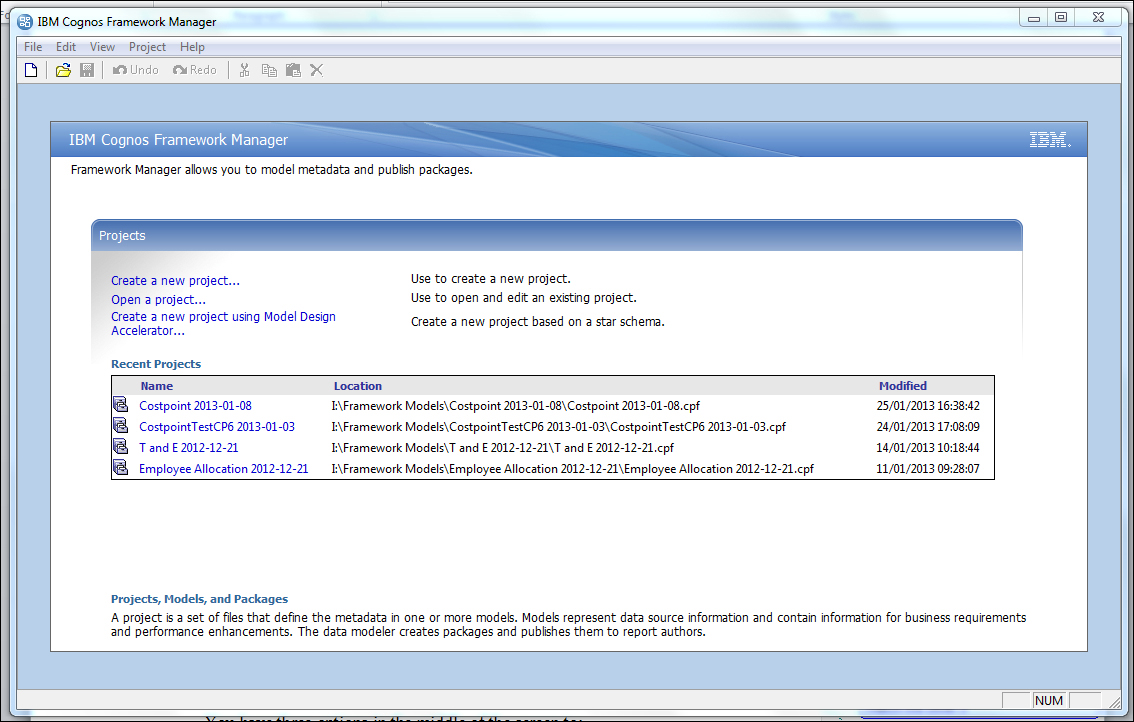Click the Employee Allocation 2012-12-21 project icon
Screen dimensions: 1134x722
pyautogui.click(x=120, y=468)
